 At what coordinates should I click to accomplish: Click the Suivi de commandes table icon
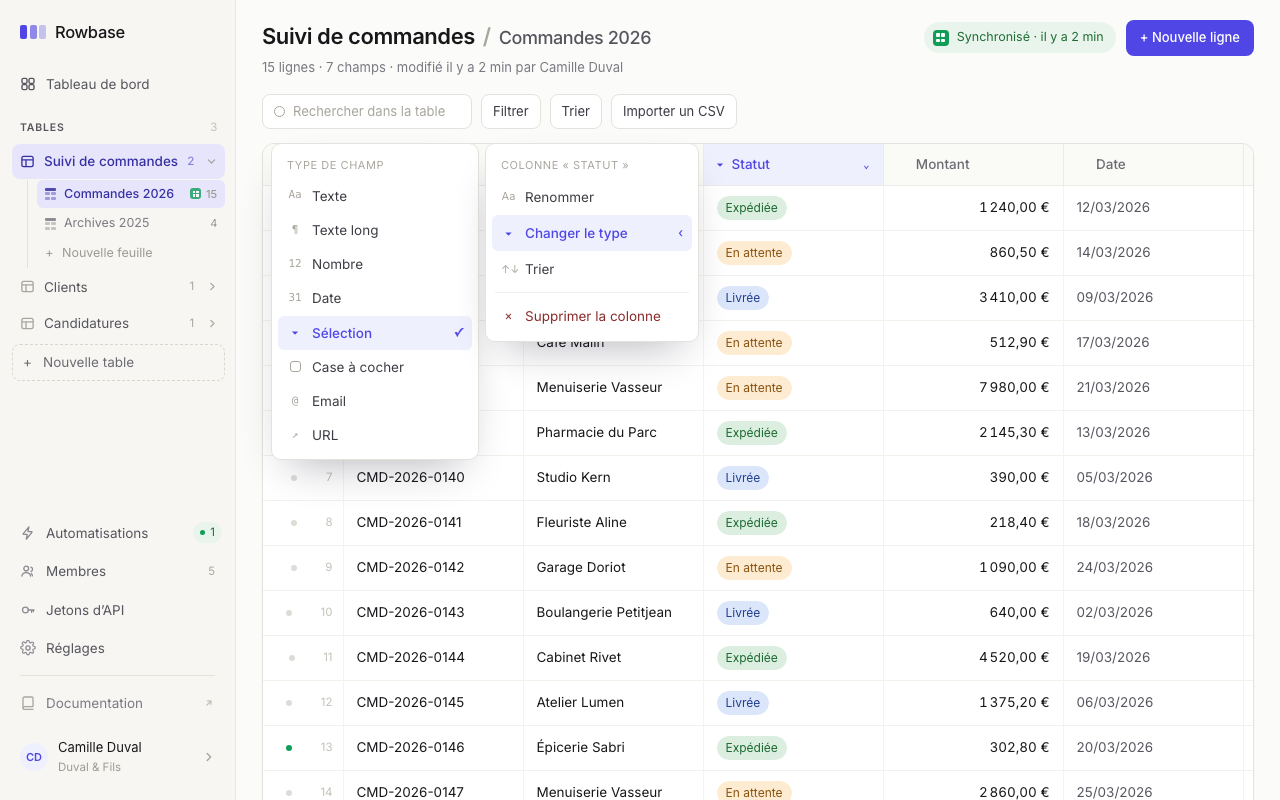pyautogui.click(x=27, y=161)
